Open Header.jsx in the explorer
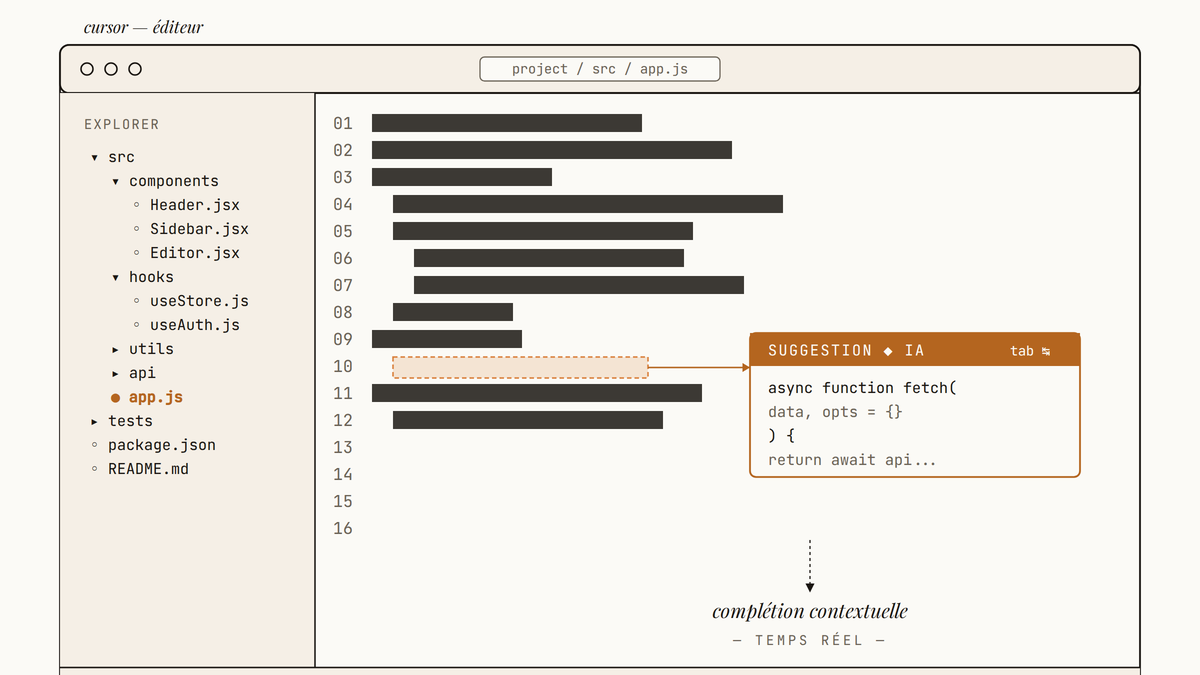This screenshot has height=675, width=1200. point(194,205)
